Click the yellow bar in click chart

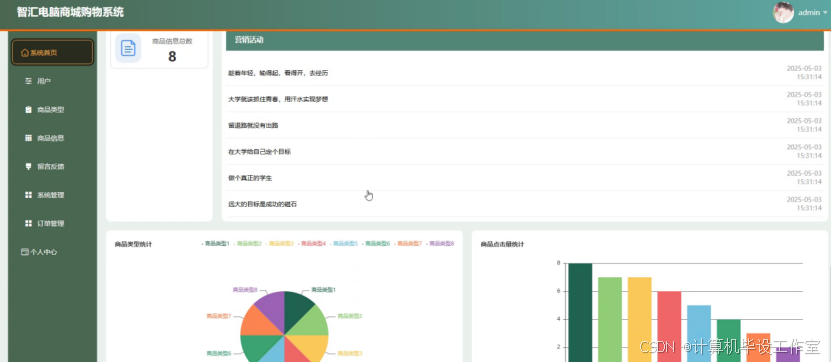coord(639,319)
